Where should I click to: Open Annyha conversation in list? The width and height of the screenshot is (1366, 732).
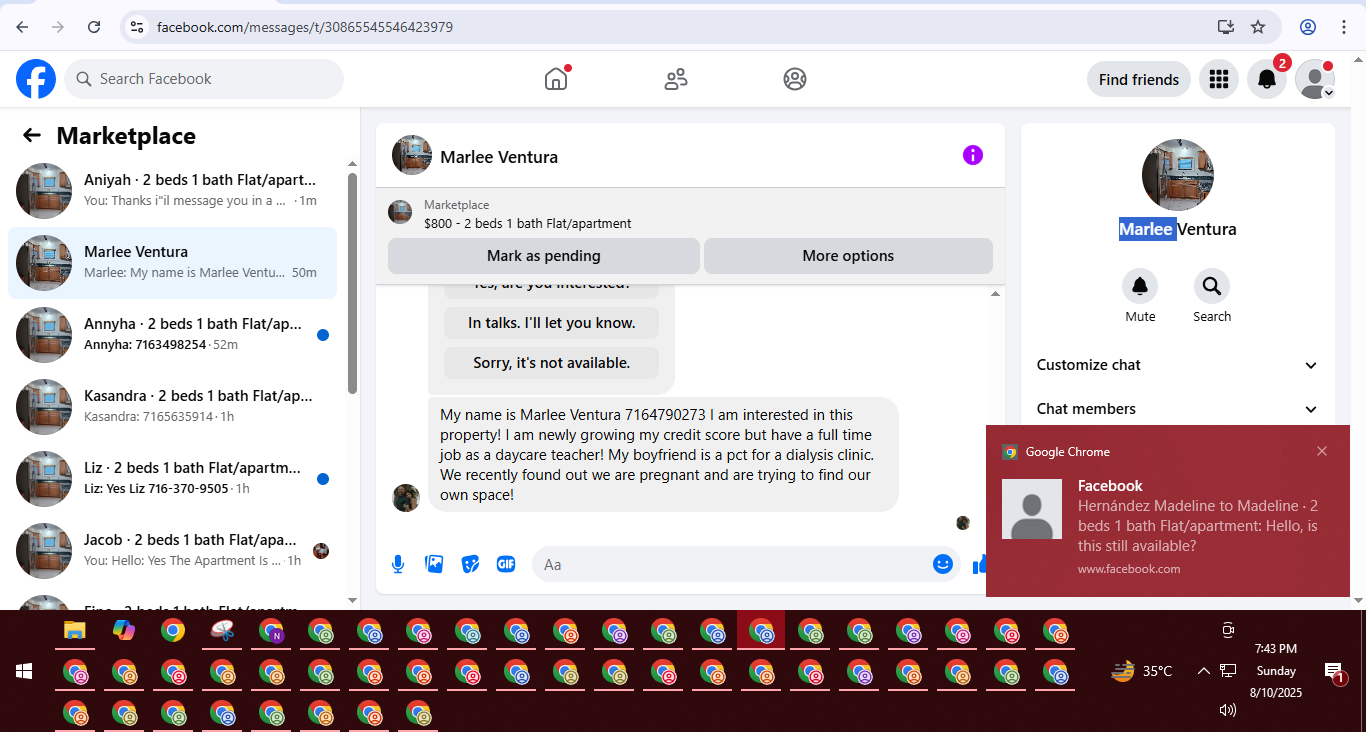(x=172, y=335)
